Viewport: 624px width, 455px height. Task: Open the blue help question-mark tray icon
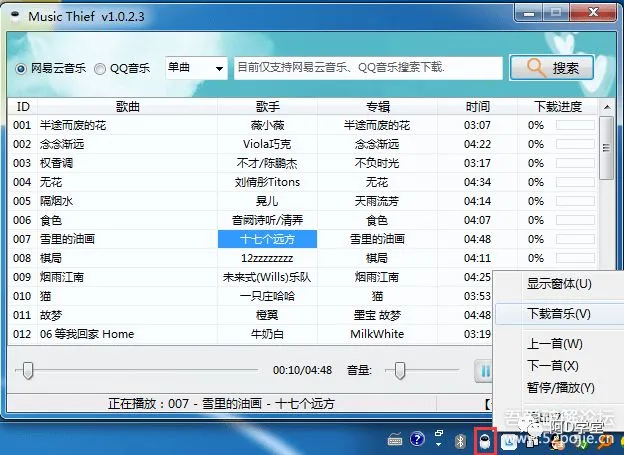417,439
